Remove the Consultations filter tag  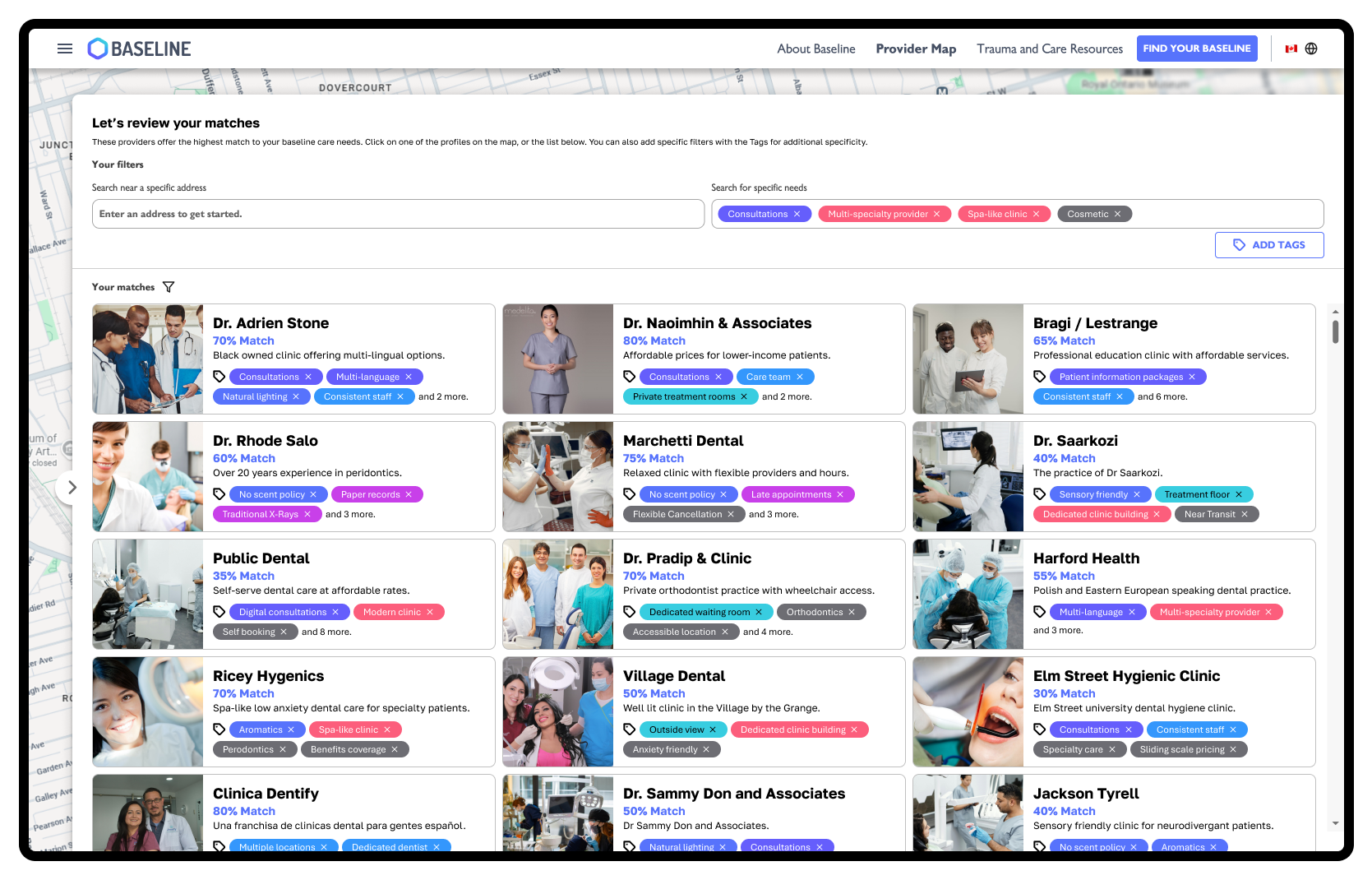797,214
